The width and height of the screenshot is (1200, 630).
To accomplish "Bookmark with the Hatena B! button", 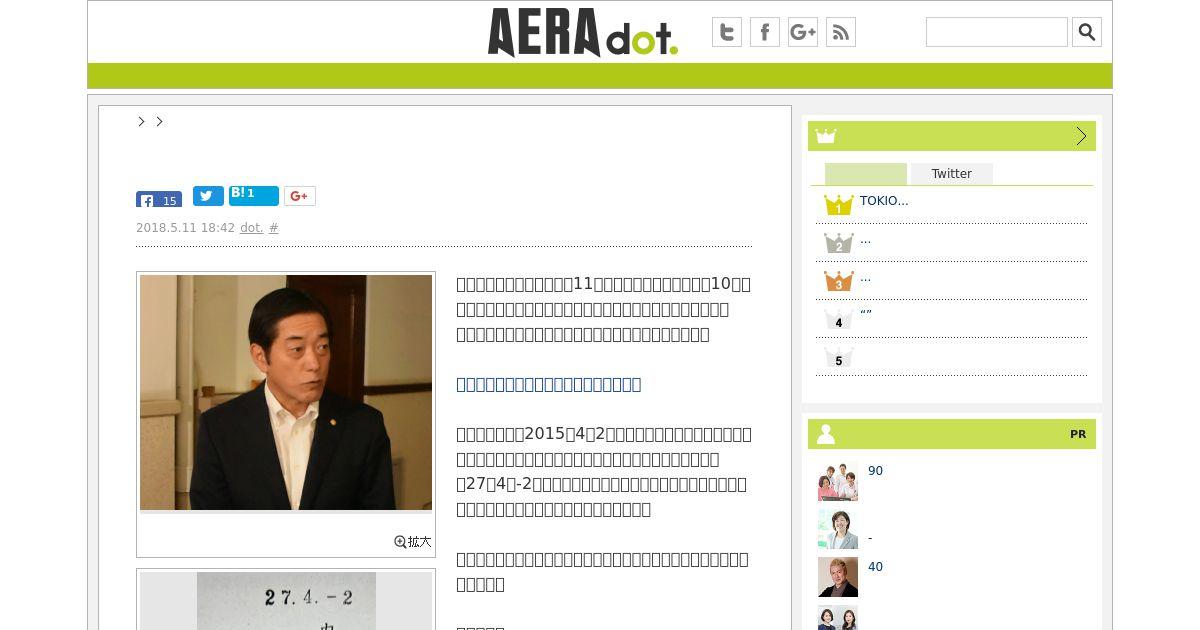I will point(254,195).
